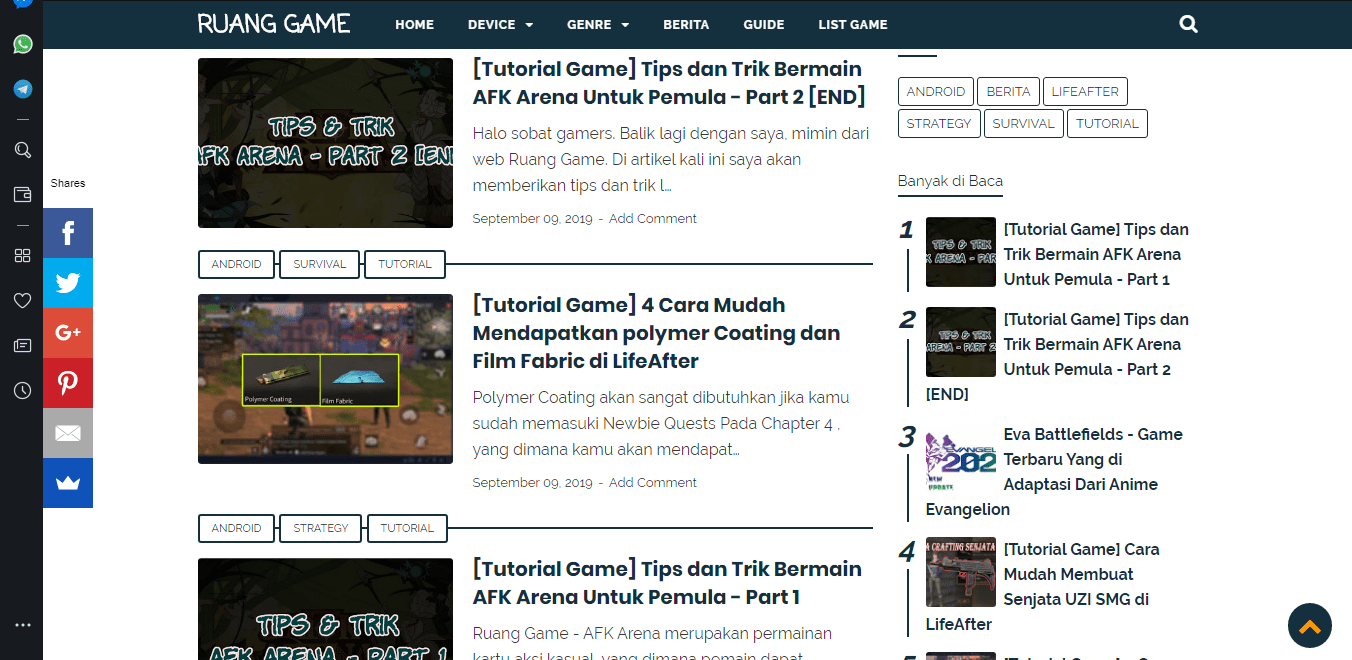The height and width of the screenshot is (660, 1352).
Task: Open the news icon in the sidebar
Action: tap(22, 345)
